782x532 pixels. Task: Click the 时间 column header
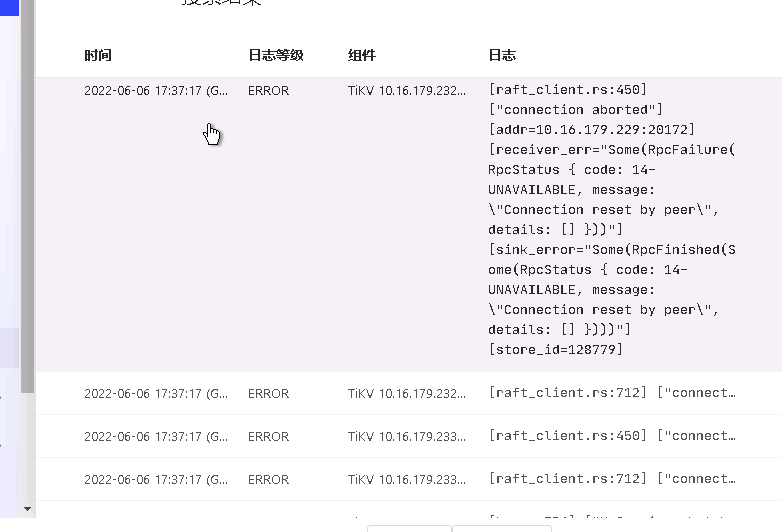98,55
